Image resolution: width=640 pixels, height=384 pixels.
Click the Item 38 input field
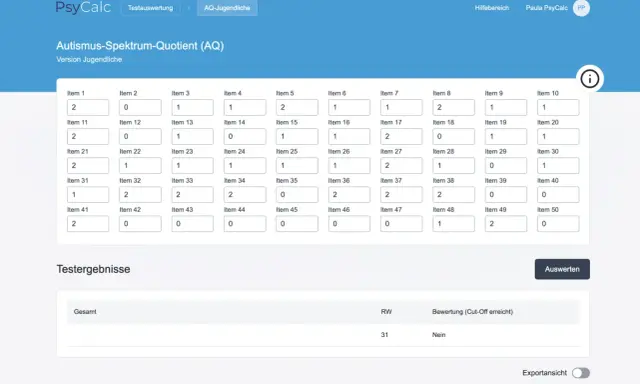[454, 195]
